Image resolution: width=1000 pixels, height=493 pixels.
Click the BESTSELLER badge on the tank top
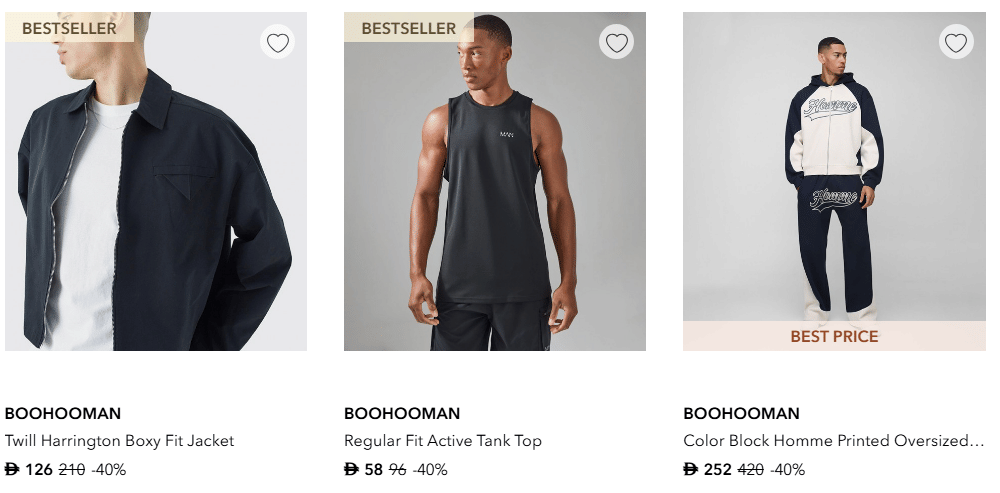coord(408,28)
